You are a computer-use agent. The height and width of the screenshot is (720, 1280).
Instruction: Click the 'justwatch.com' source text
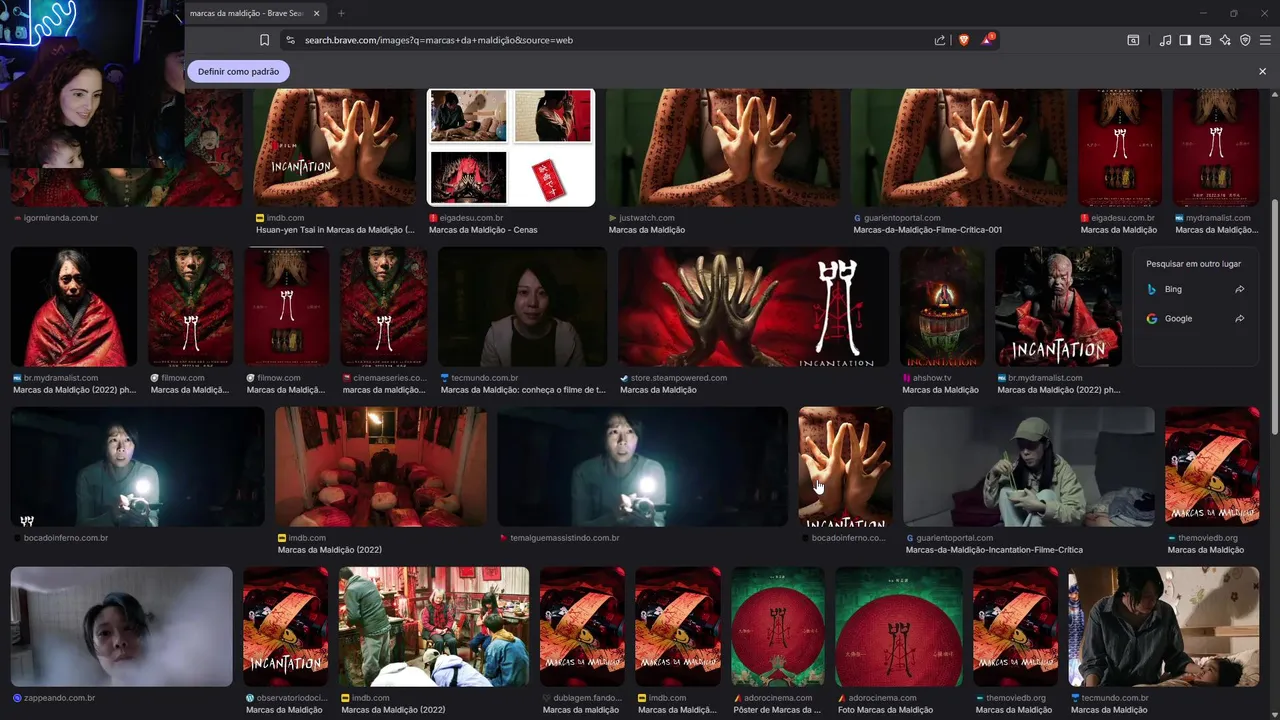pyautogui.click(x=647, y=218)
